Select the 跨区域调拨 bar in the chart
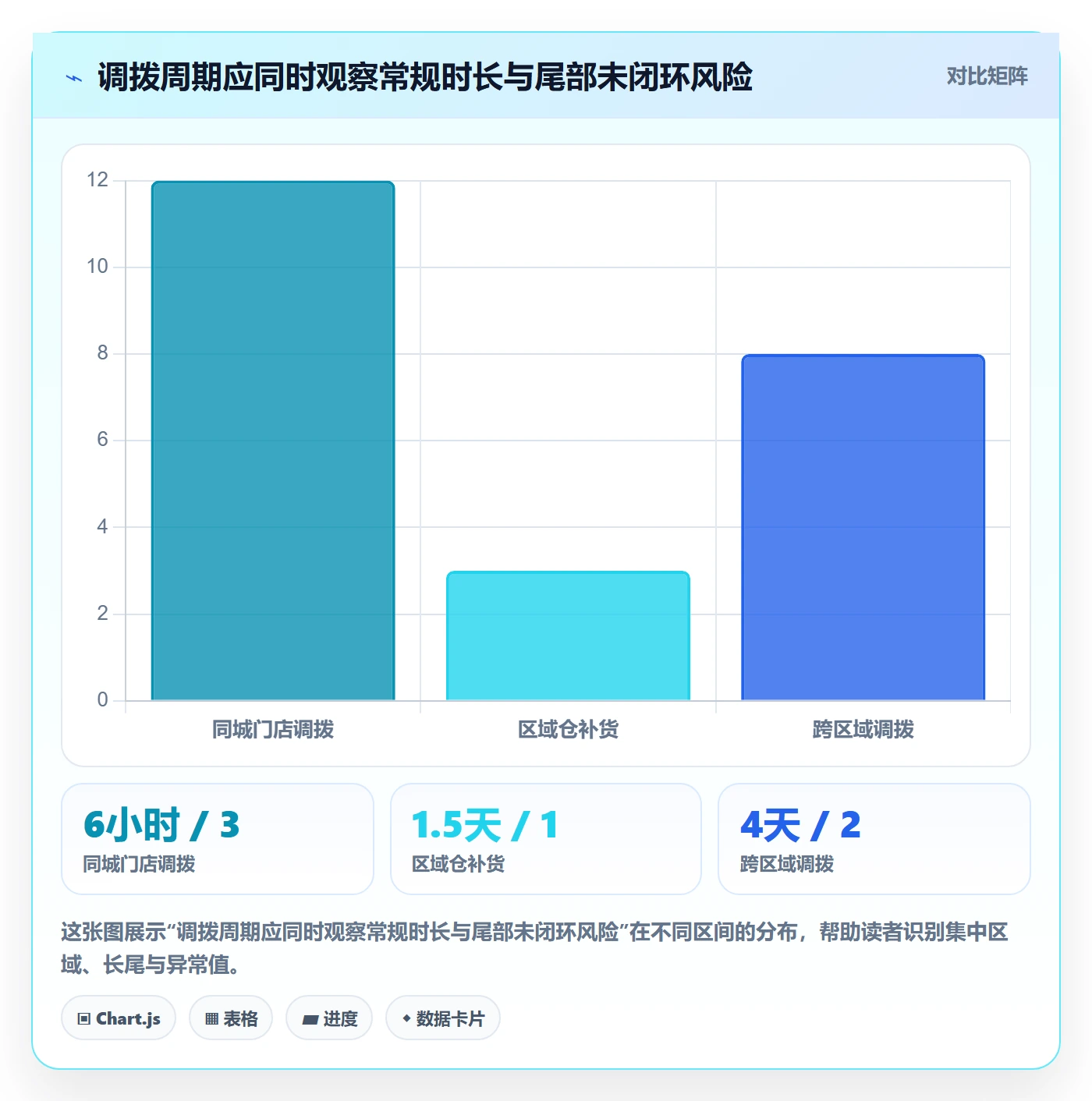 [863, 527]
